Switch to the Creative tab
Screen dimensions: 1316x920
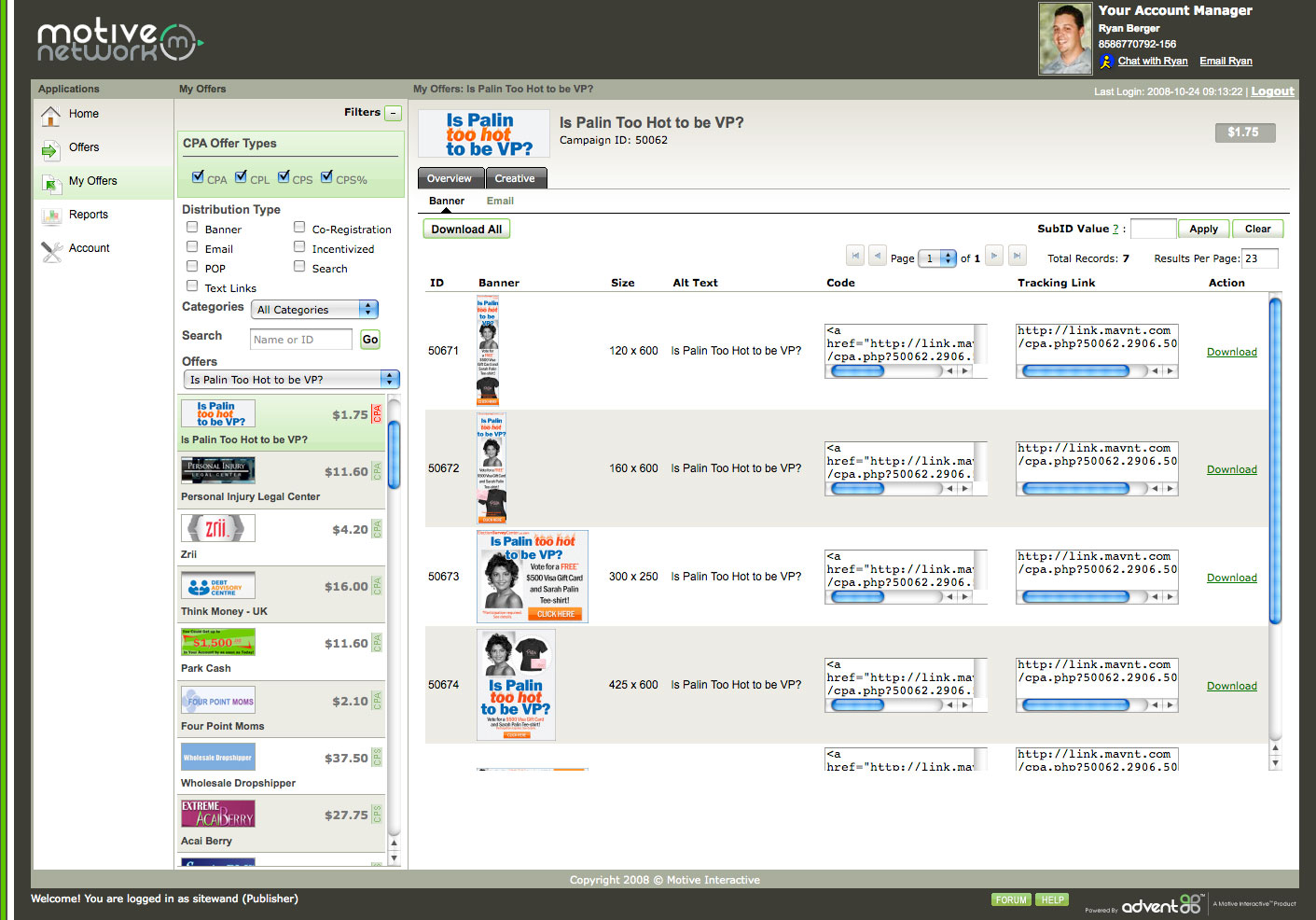(x=514, y=178)
